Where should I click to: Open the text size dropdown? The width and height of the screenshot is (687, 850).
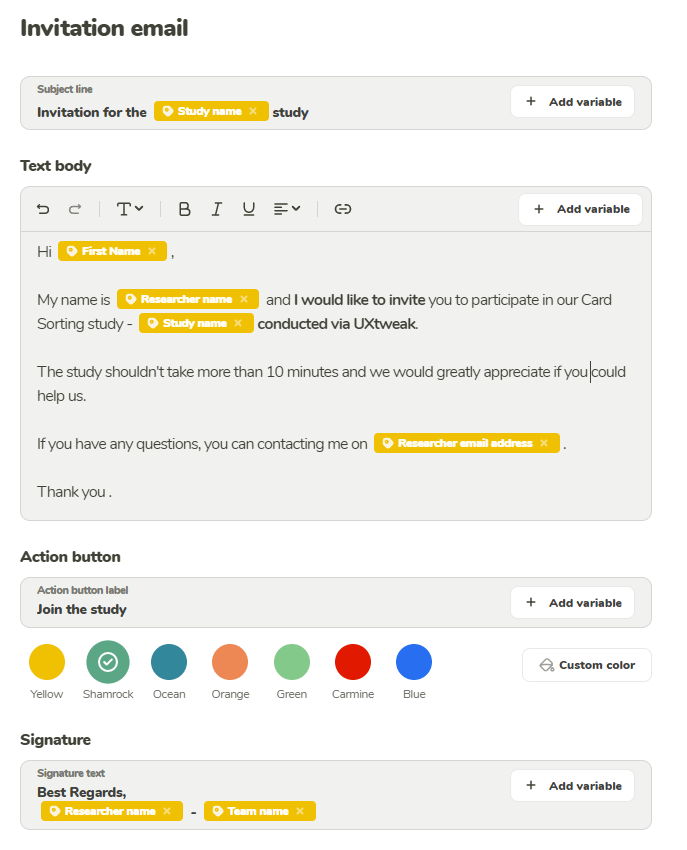130,209
